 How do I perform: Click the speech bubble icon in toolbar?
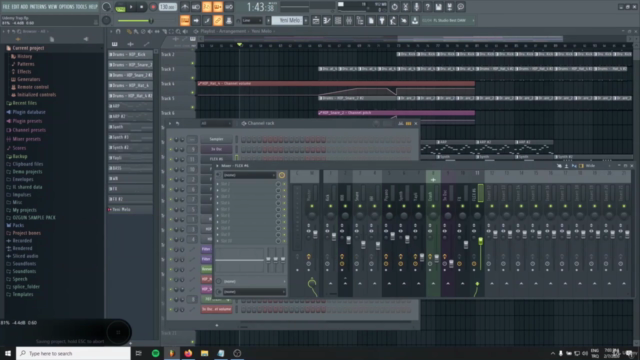[460, 7]
